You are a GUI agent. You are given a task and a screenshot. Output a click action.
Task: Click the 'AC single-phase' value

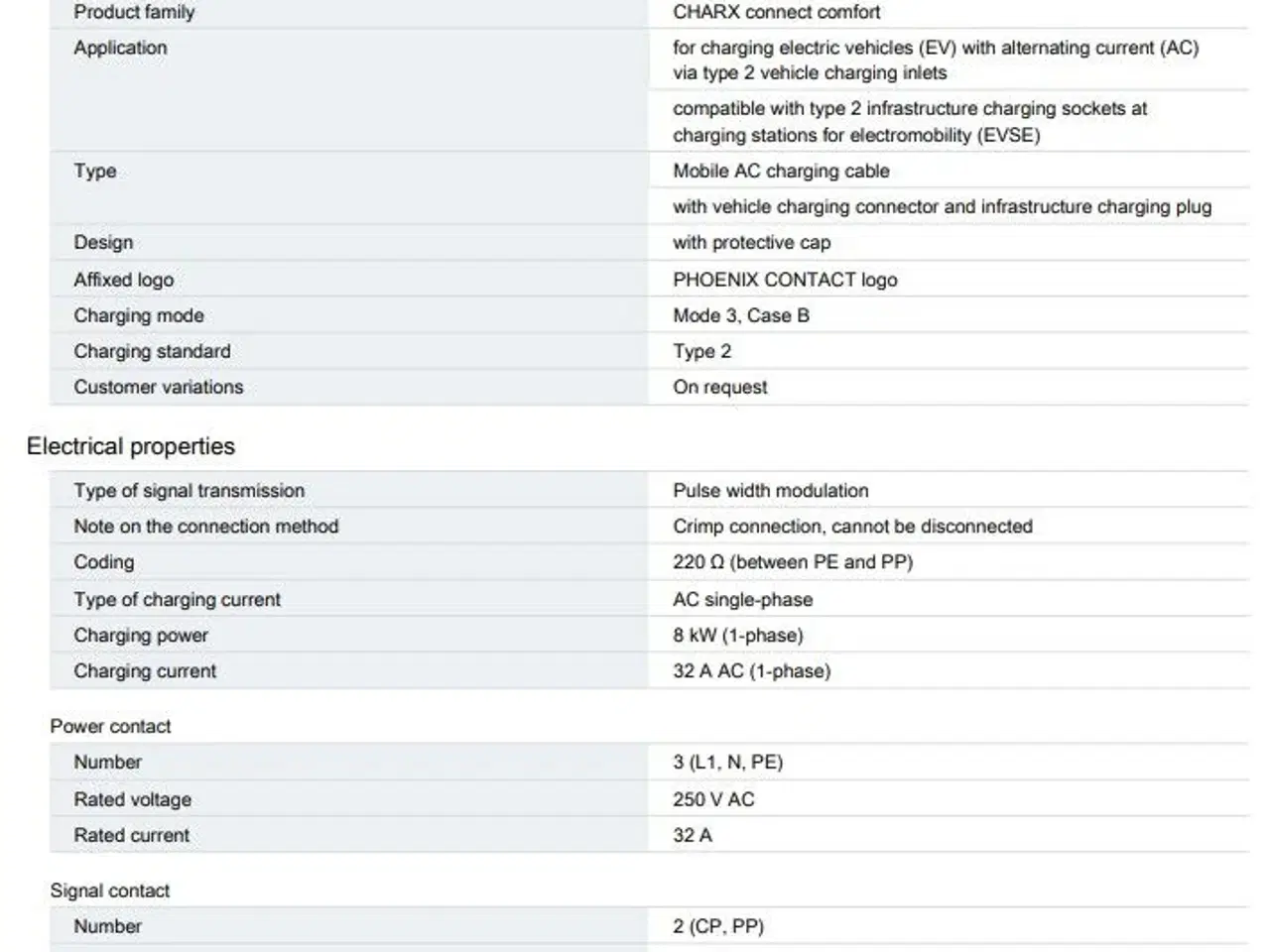[x=742, y=599]
